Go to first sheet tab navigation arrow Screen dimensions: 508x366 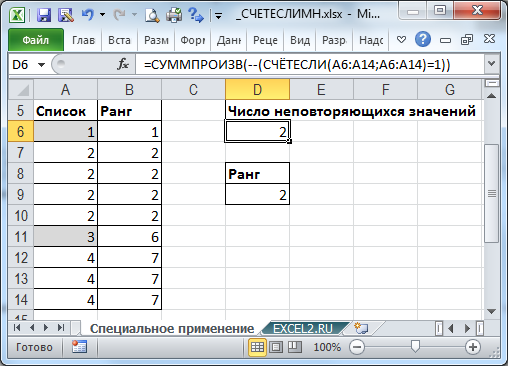point(17,328)
